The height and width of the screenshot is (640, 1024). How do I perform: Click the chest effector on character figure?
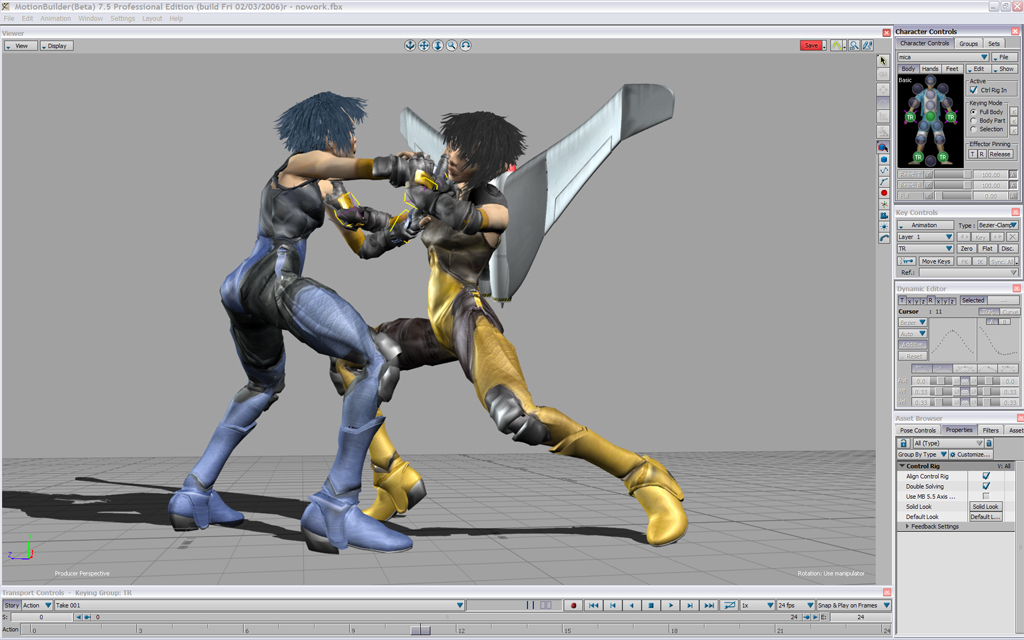(x=930, y=102)
